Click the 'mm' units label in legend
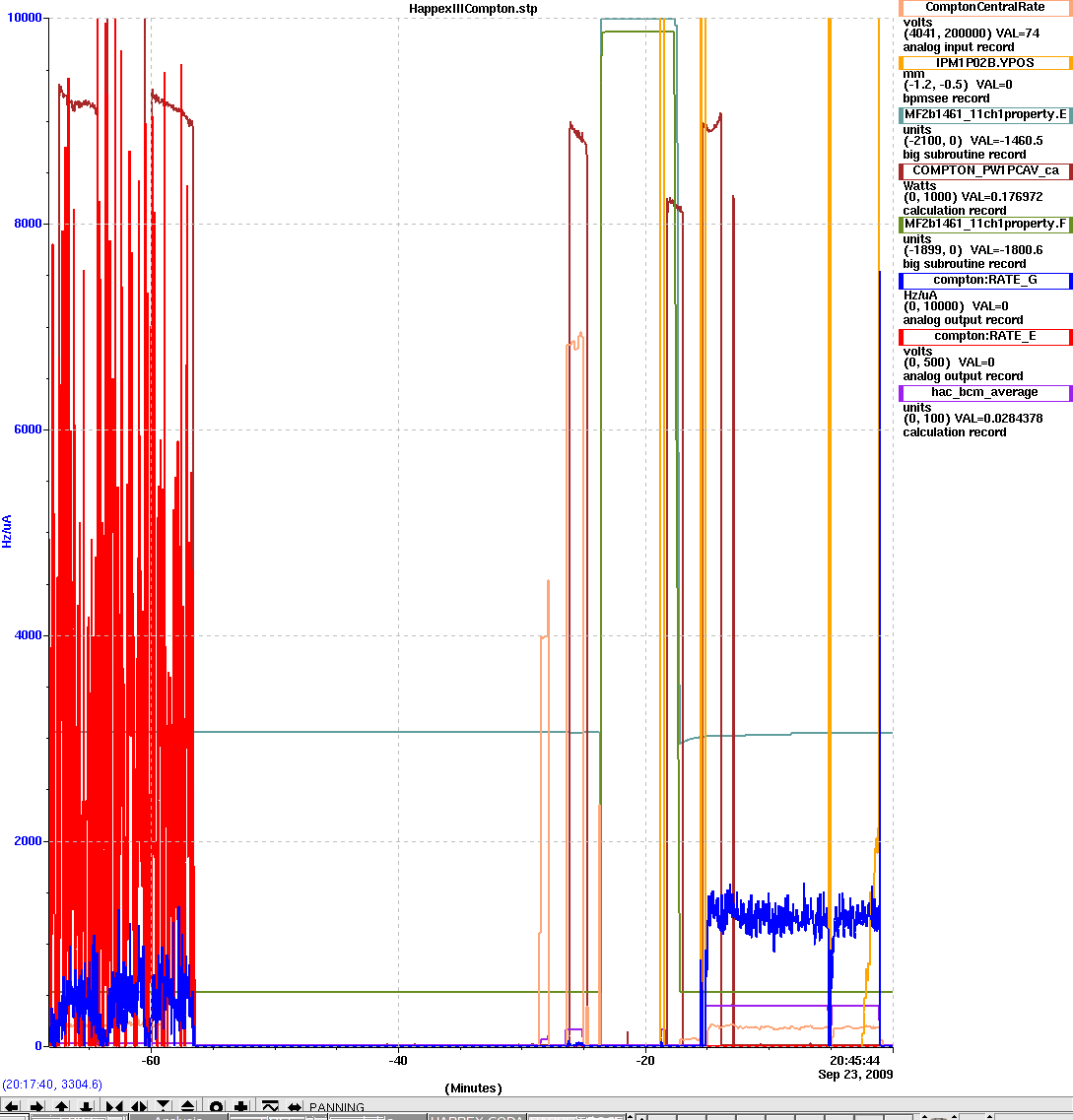The height and width of the screenshot is (1120, 1073). [x=913, y=74]
